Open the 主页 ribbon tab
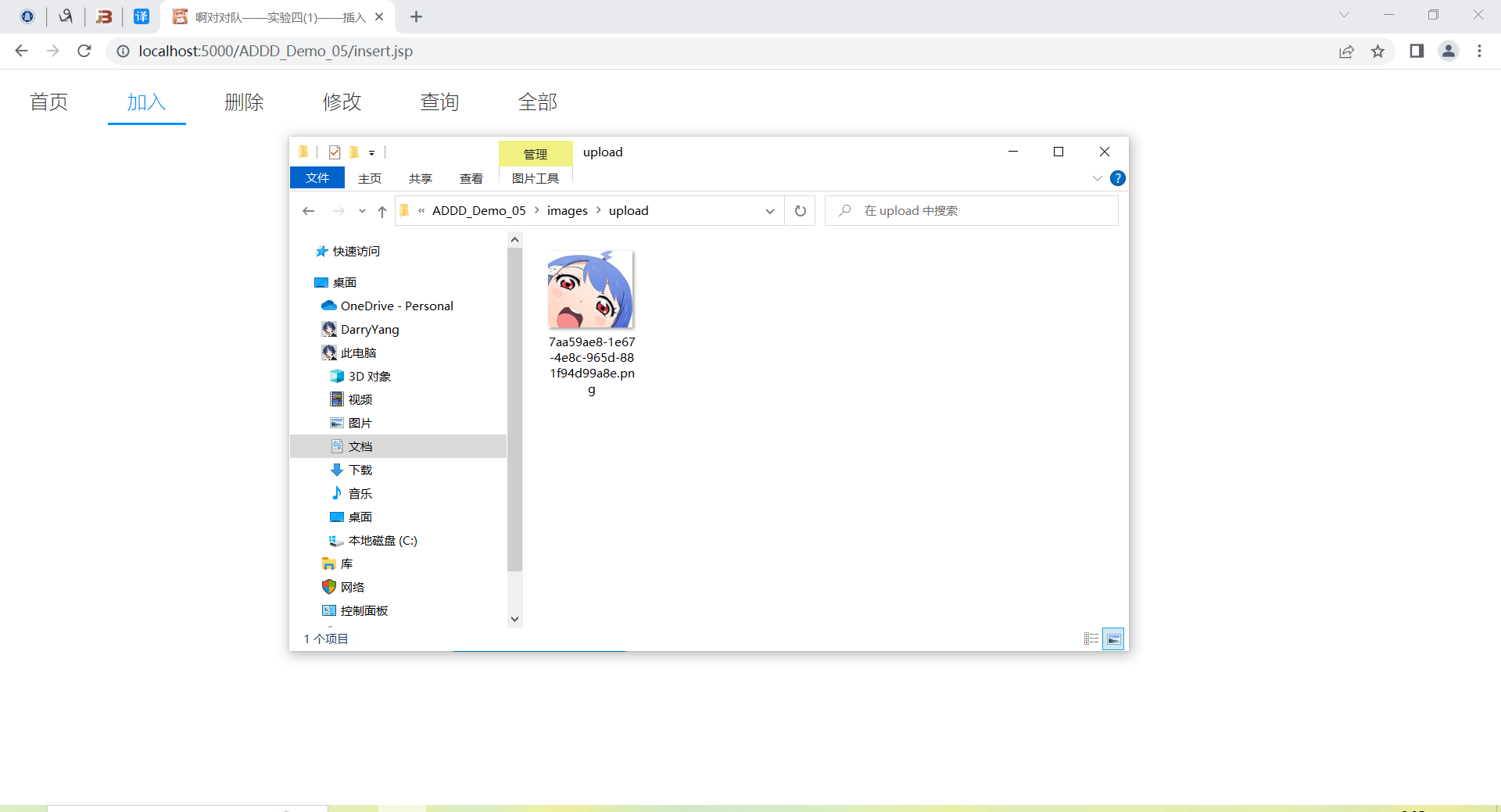This screenshot has height=812, width=1501. (370, 178)
